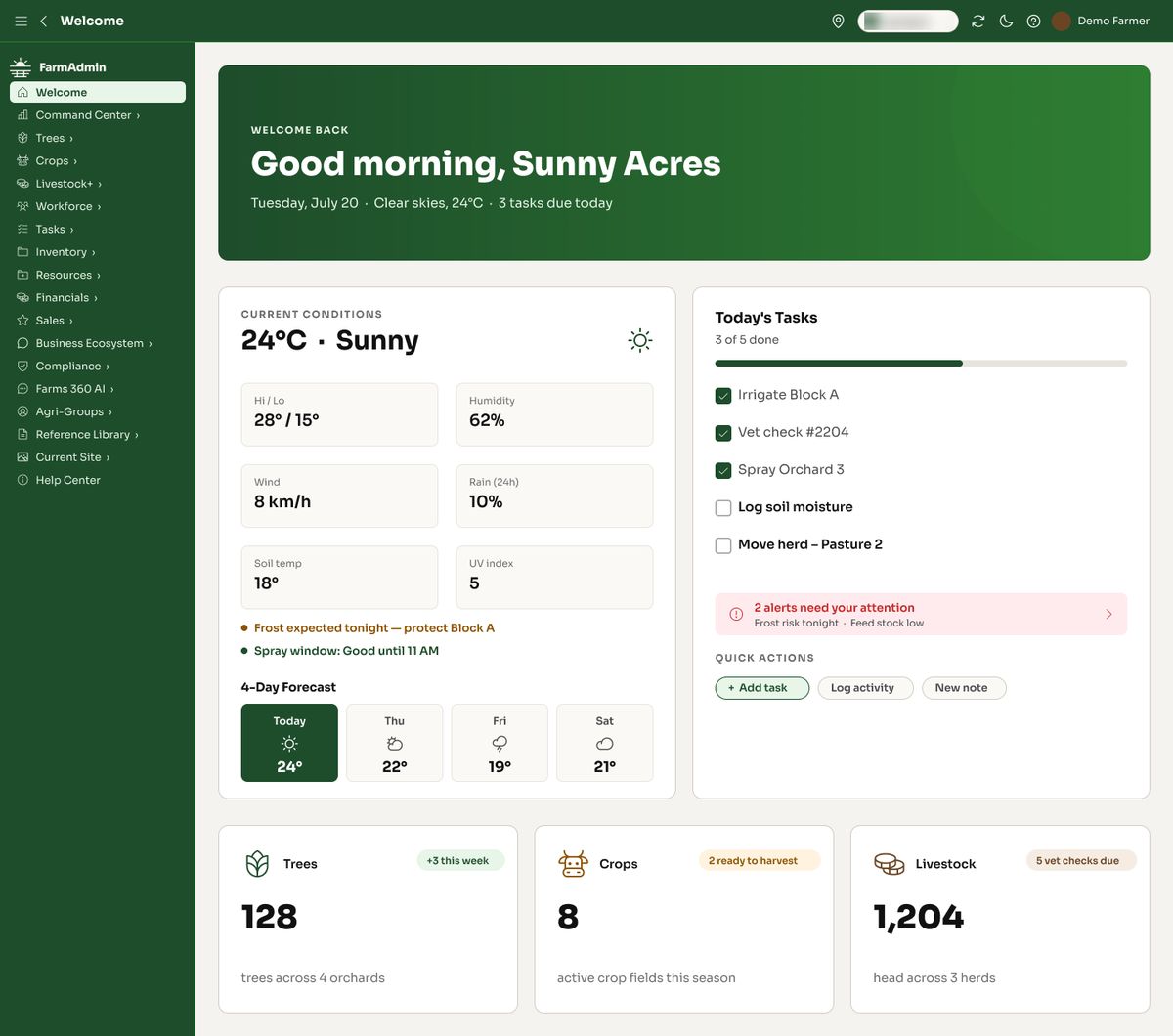
Task: Expand the Agri-Groups chevron
Action: click(x=110, y=411)
